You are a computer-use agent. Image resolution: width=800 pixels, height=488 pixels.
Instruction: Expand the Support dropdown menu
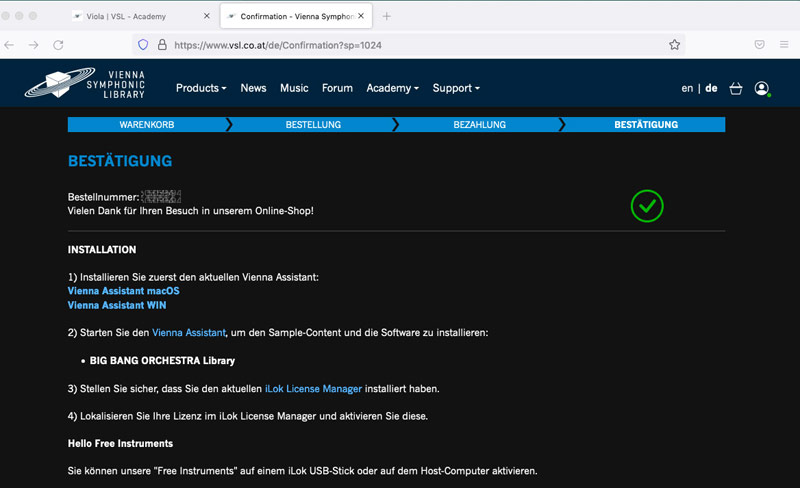pos(456,88)
